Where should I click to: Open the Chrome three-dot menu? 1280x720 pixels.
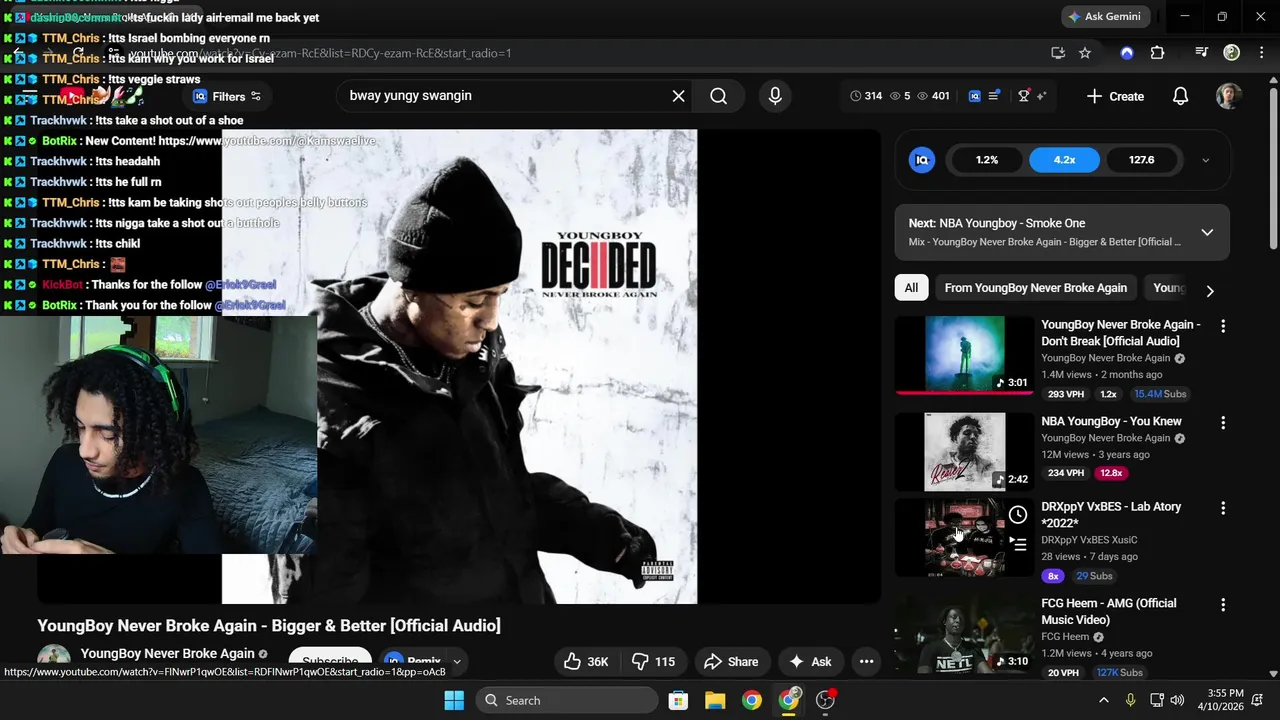coord(1260,53)
